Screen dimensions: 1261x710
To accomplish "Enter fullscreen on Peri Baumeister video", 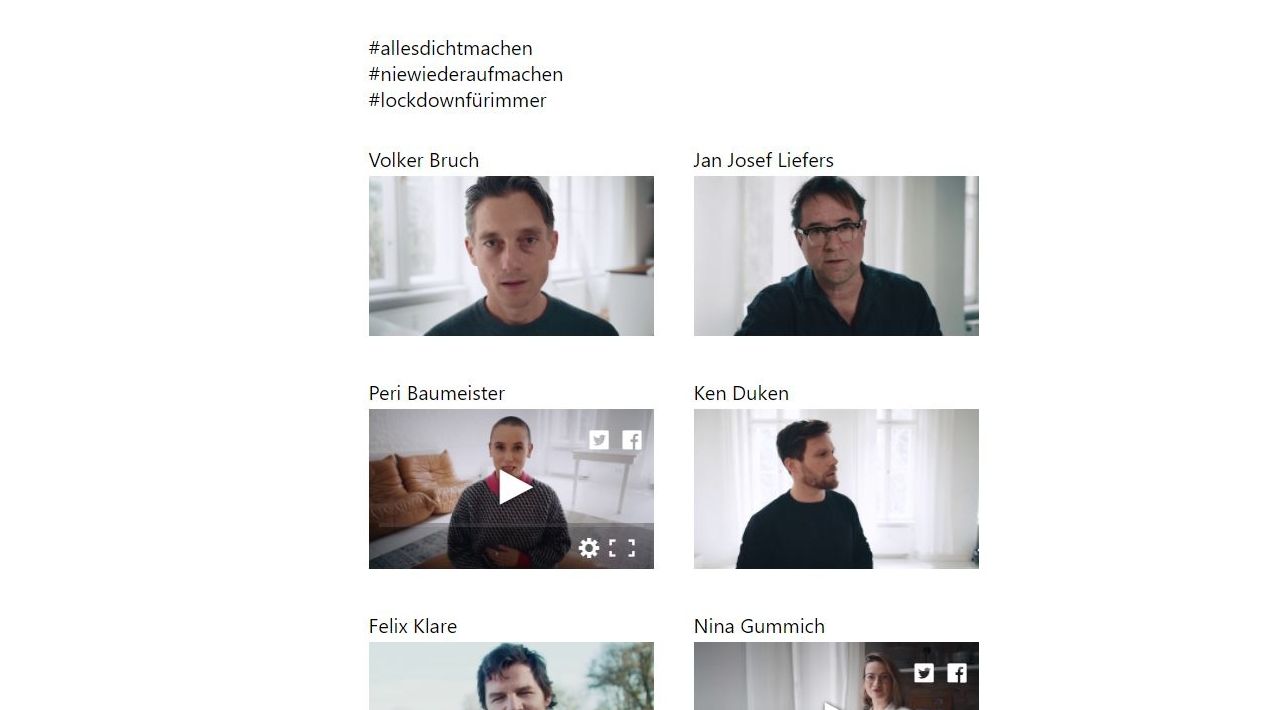I will [622, 548].
